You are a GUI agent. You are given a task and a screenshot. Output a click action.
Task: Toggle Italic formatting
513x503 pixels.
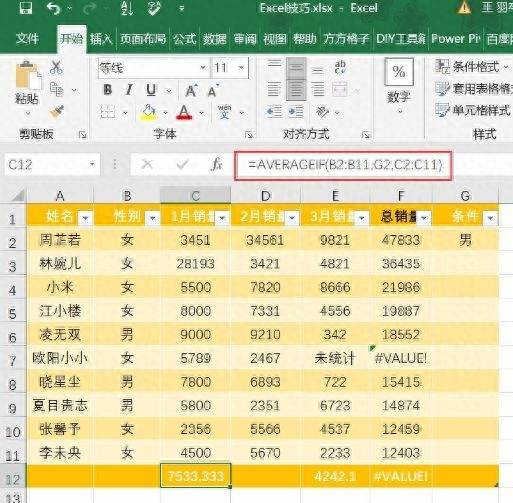(x=129, y=90)
